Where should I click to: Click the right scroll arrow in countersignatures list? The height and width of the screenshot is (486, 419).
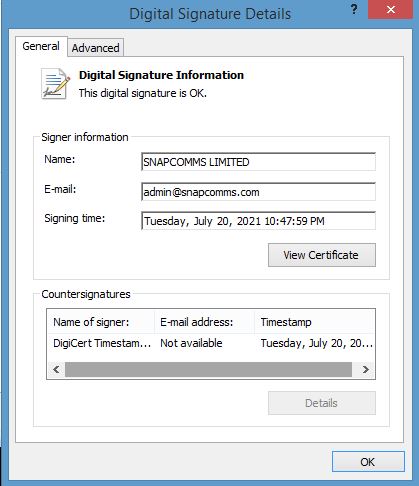(x=366, y=369)
